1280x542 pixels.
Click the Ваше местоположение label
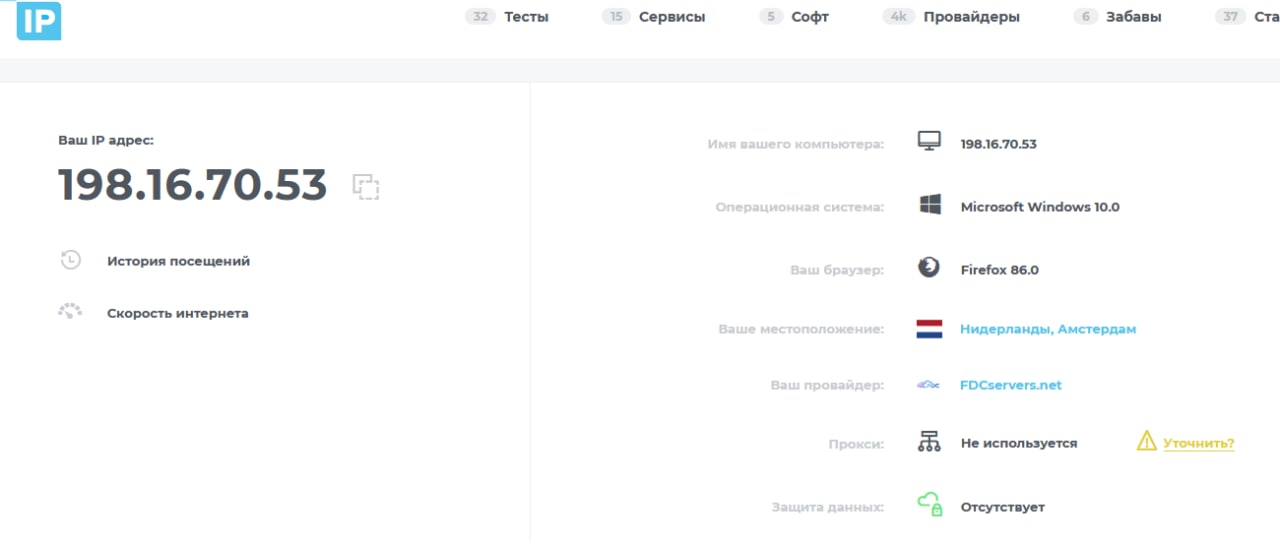point(801,329)
